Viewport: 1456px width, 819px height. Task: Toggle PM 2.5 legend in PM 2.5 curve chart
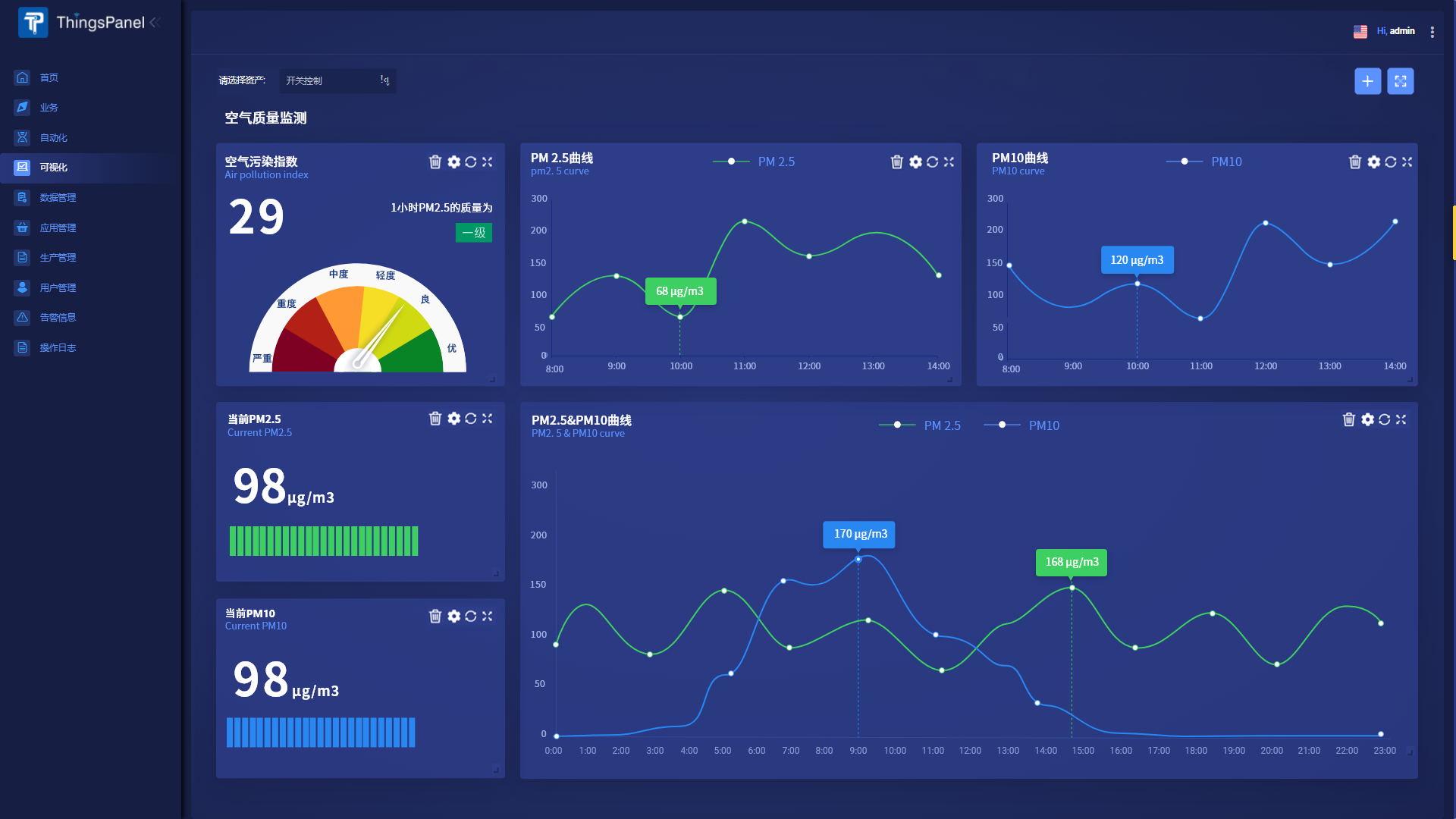[754, 162]
